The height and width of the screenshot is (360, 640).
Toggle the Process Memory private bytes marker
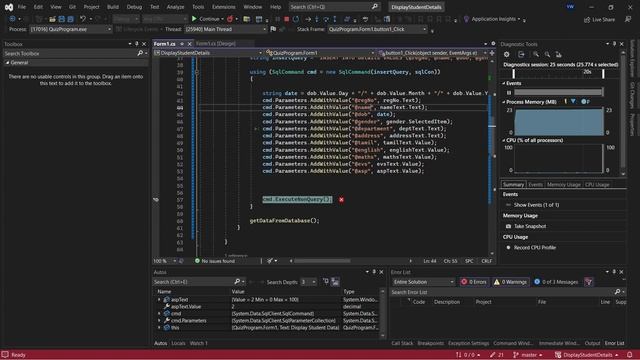(585, 102)
